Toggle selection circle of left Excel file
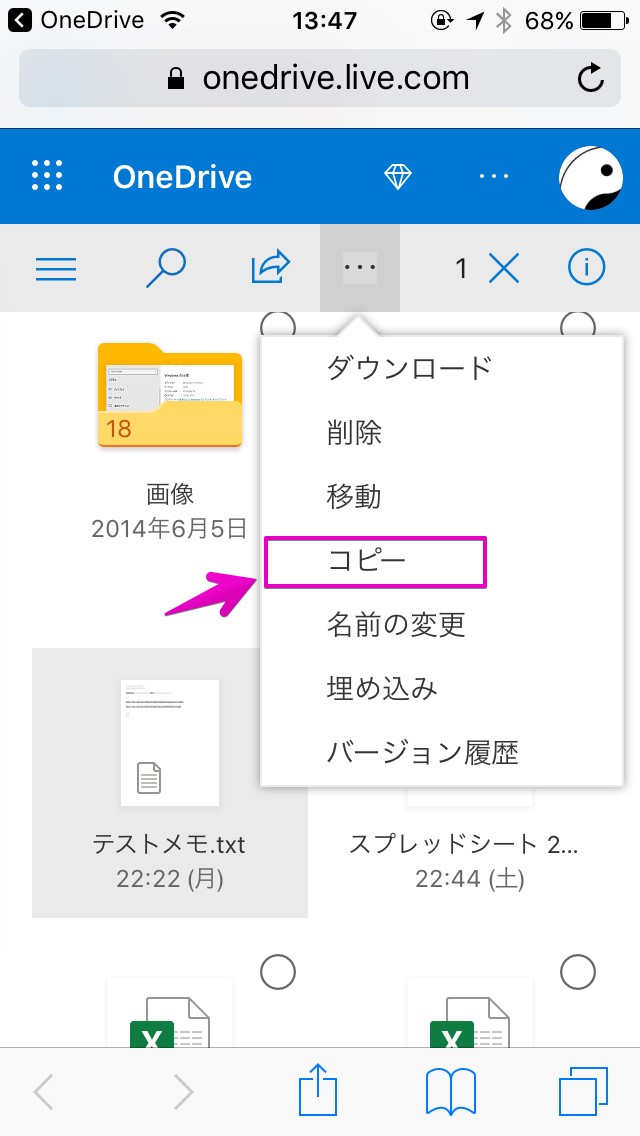Viewport: 640px width, 1136px height. (x=278, y=972)
